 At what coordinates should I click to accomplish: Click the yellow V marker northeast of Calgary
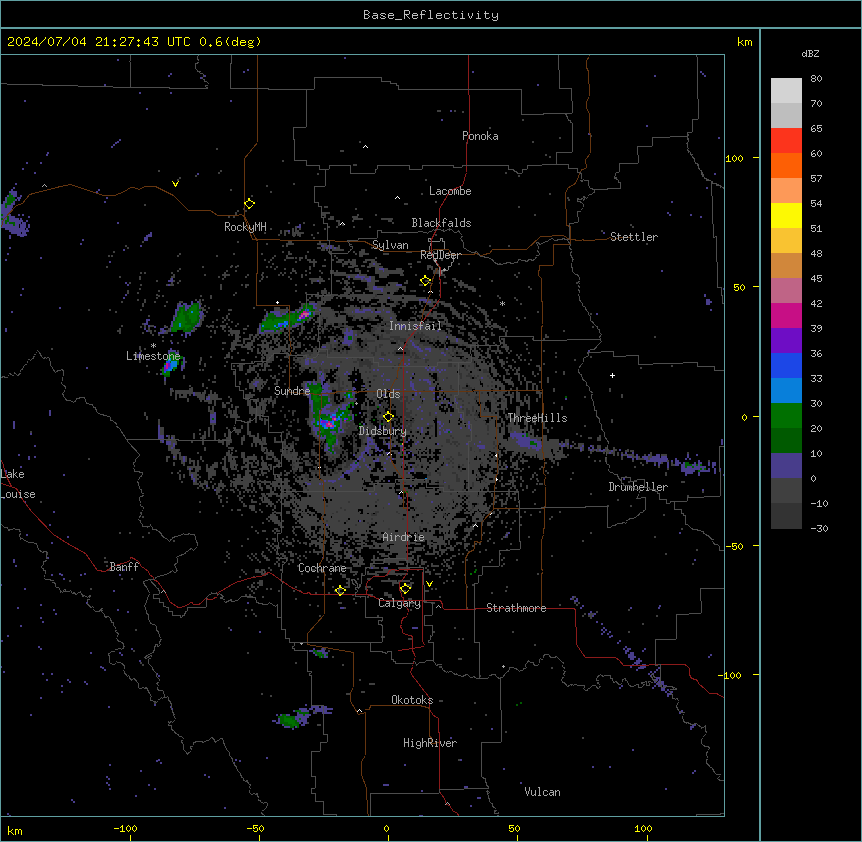[x=429, y=584]
